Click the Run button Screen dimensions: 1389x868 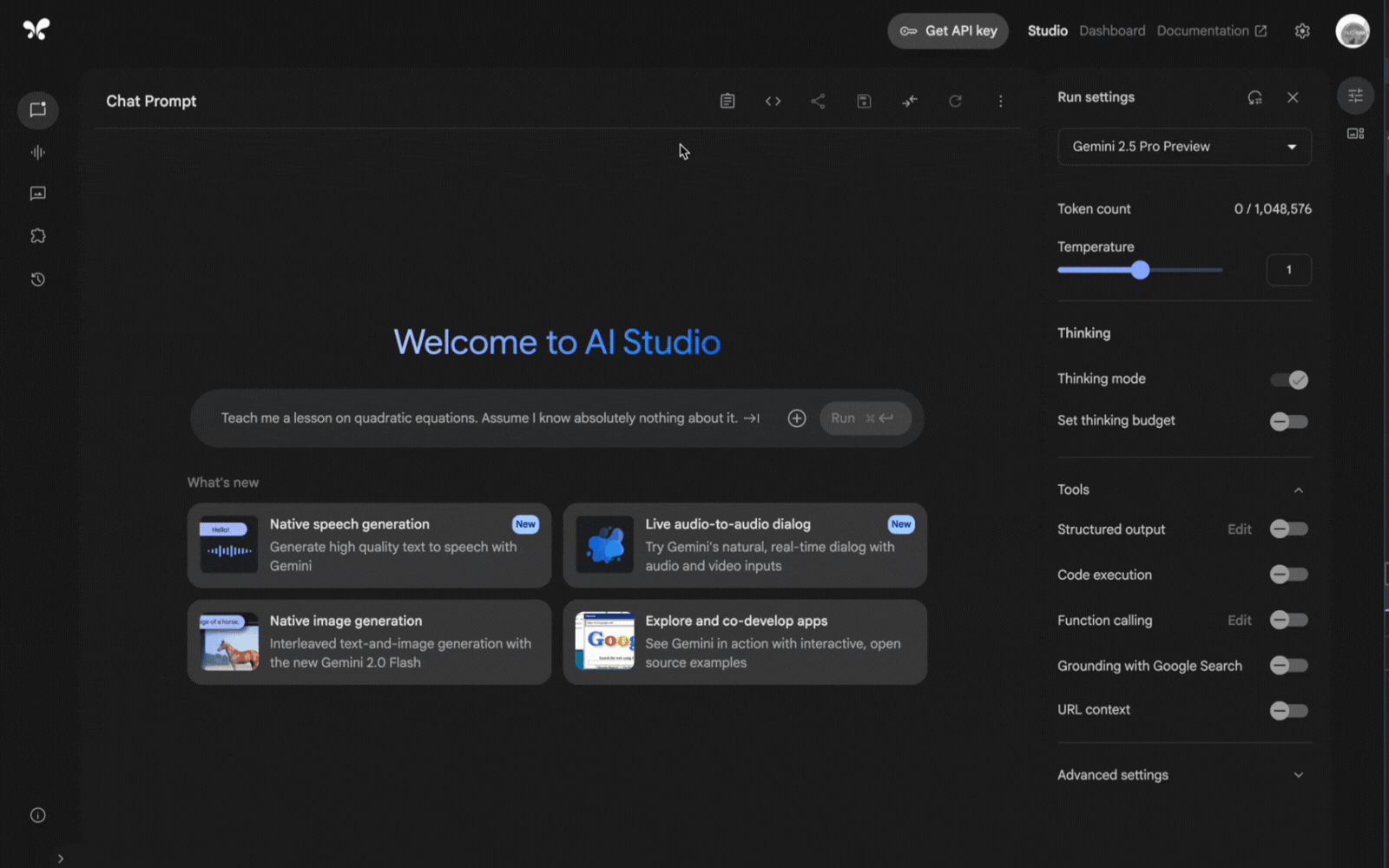[x=865, y=418]
